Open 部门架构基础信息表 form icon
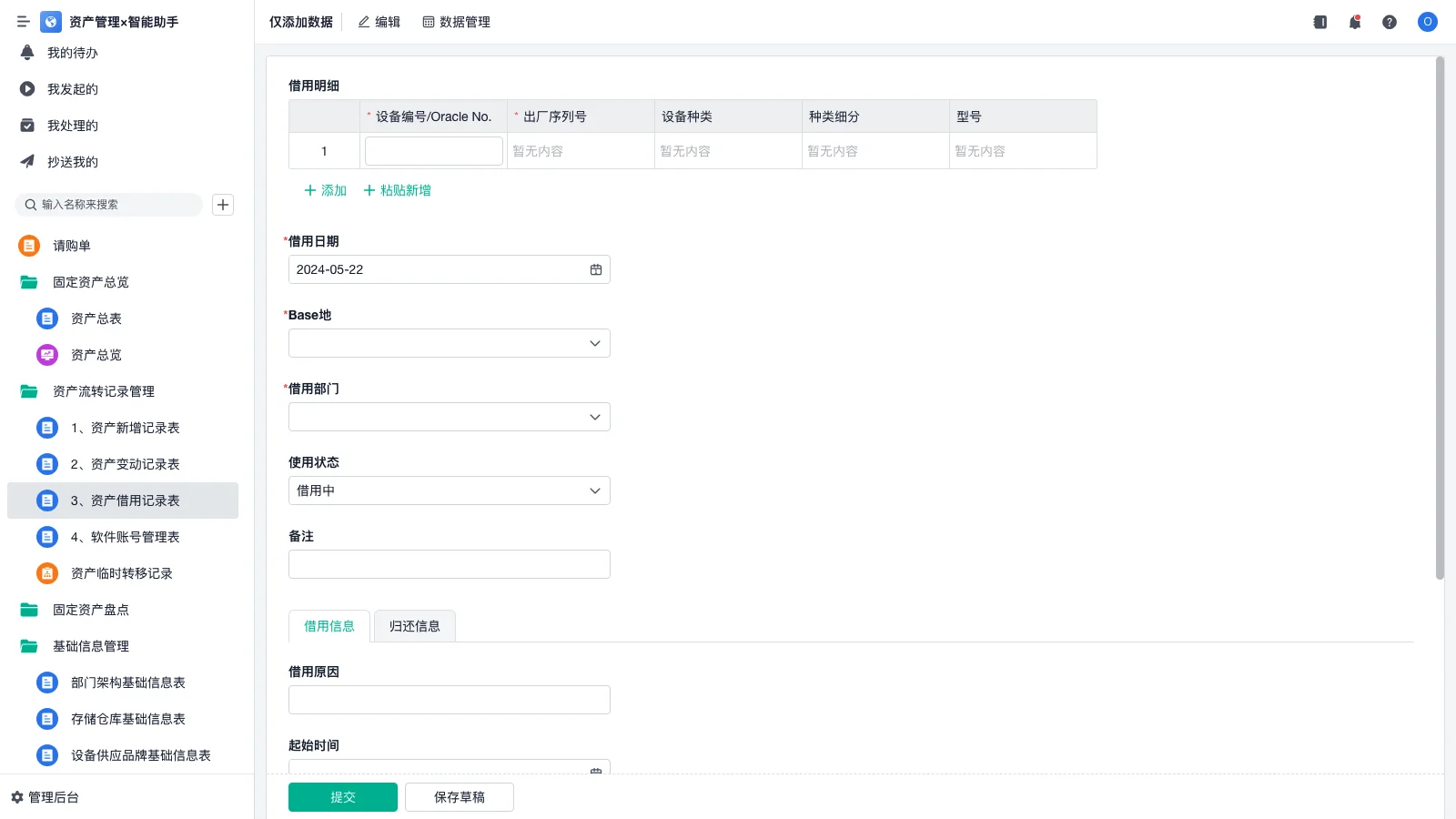The image size is (1456, 819). (47, 682)
